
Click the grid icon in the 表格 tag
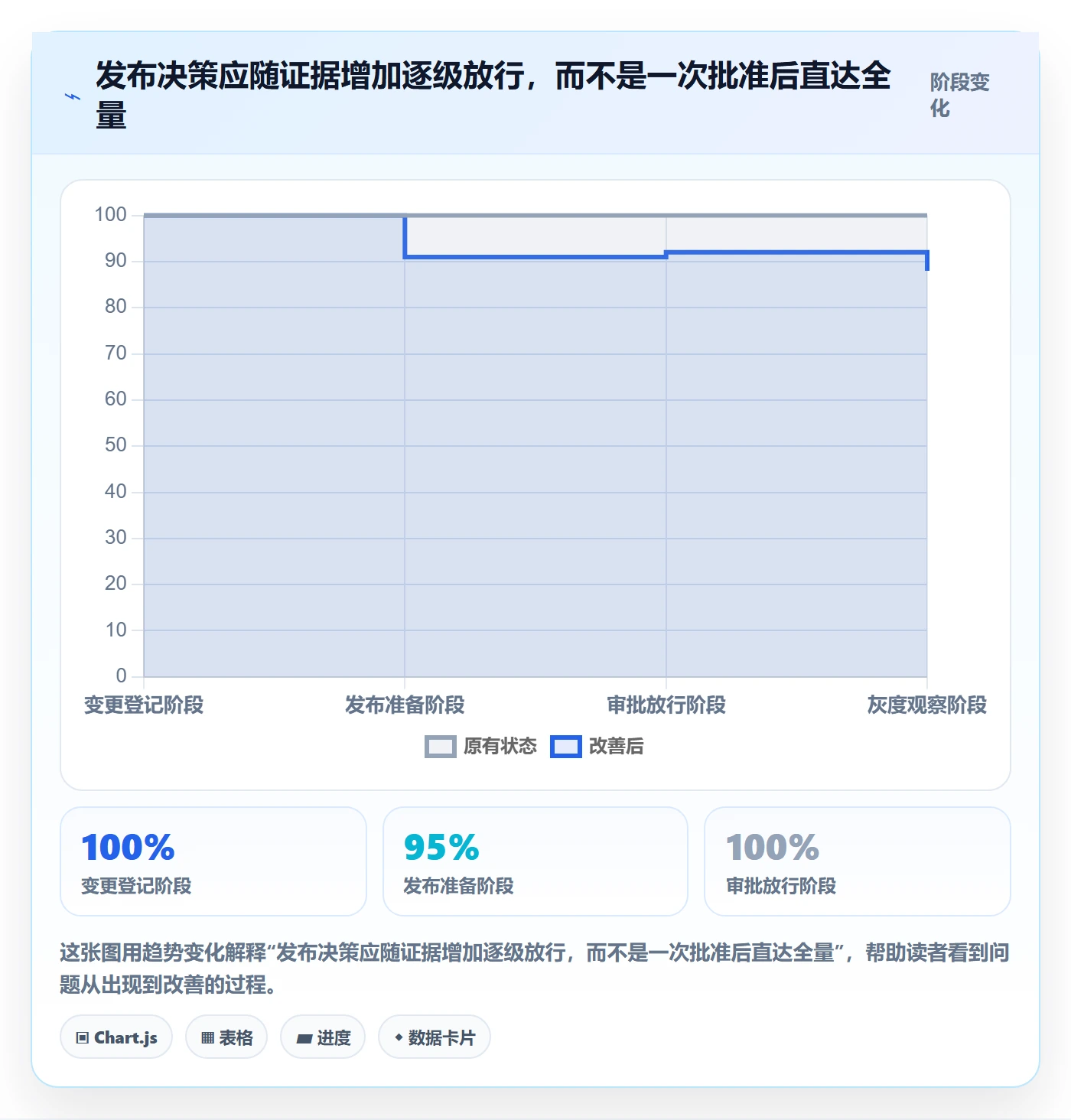[207, 1038]
